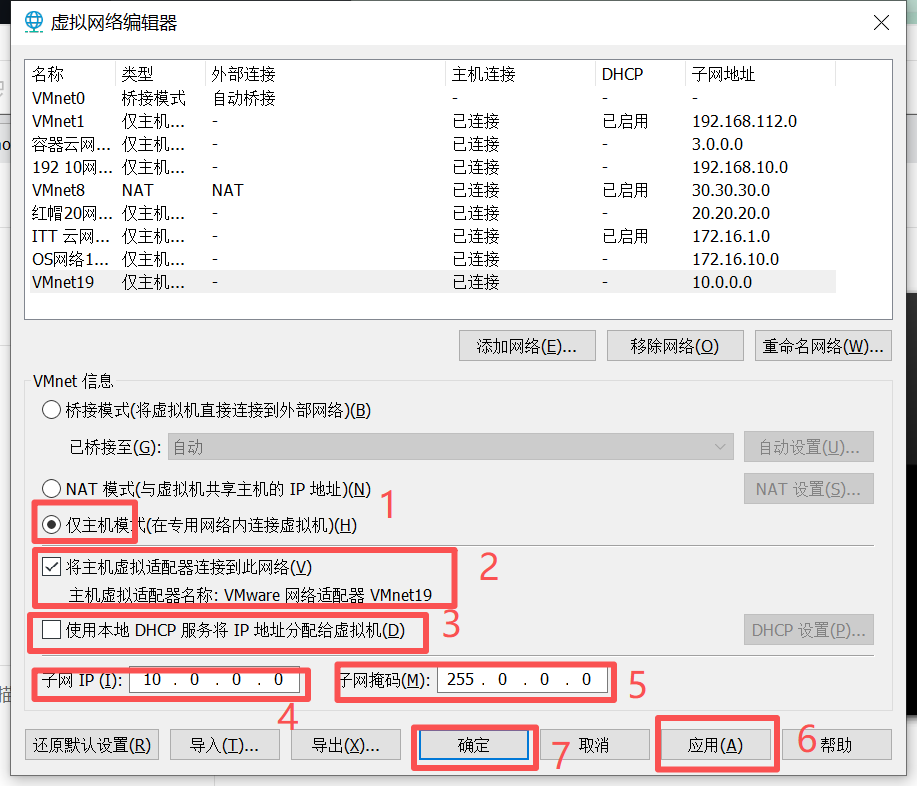Click DHCP 设置(P) button

809,630
